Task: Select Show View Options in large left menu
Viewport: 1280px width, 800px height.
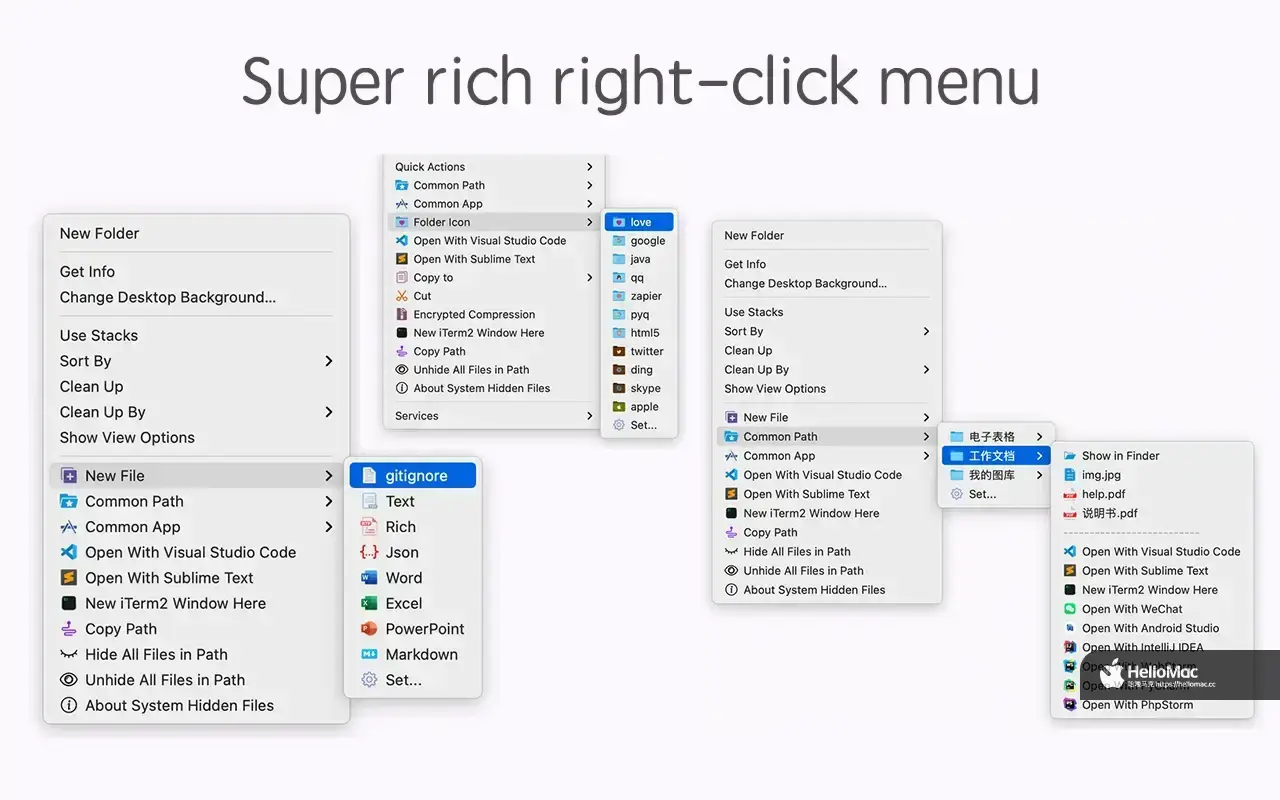Action: click(x=127, y=437)
